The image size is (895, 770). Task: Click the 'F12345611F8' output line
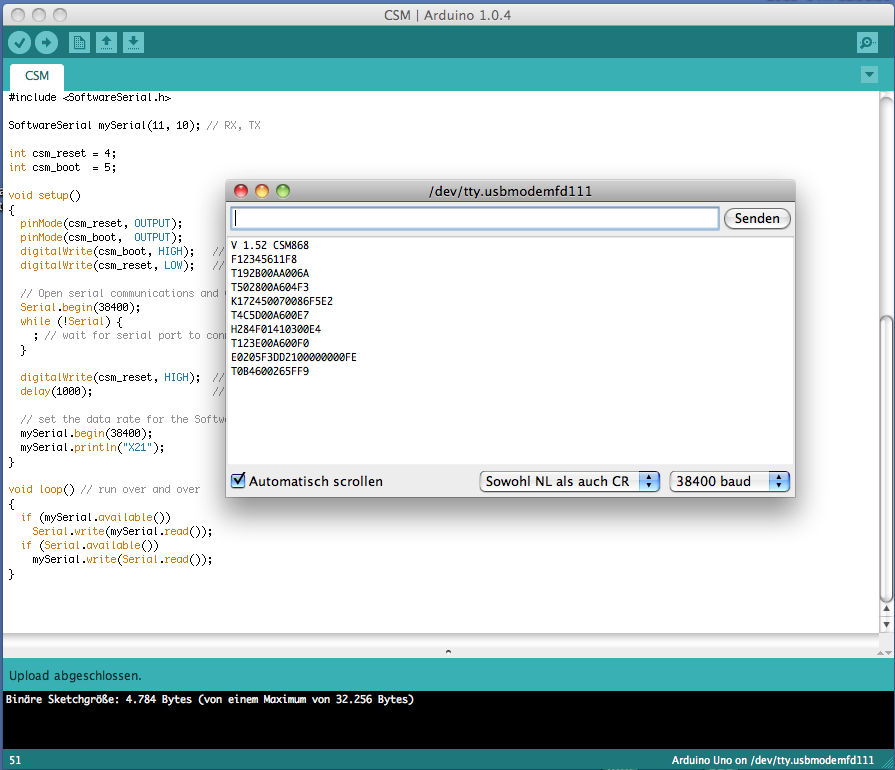[264, 259]
